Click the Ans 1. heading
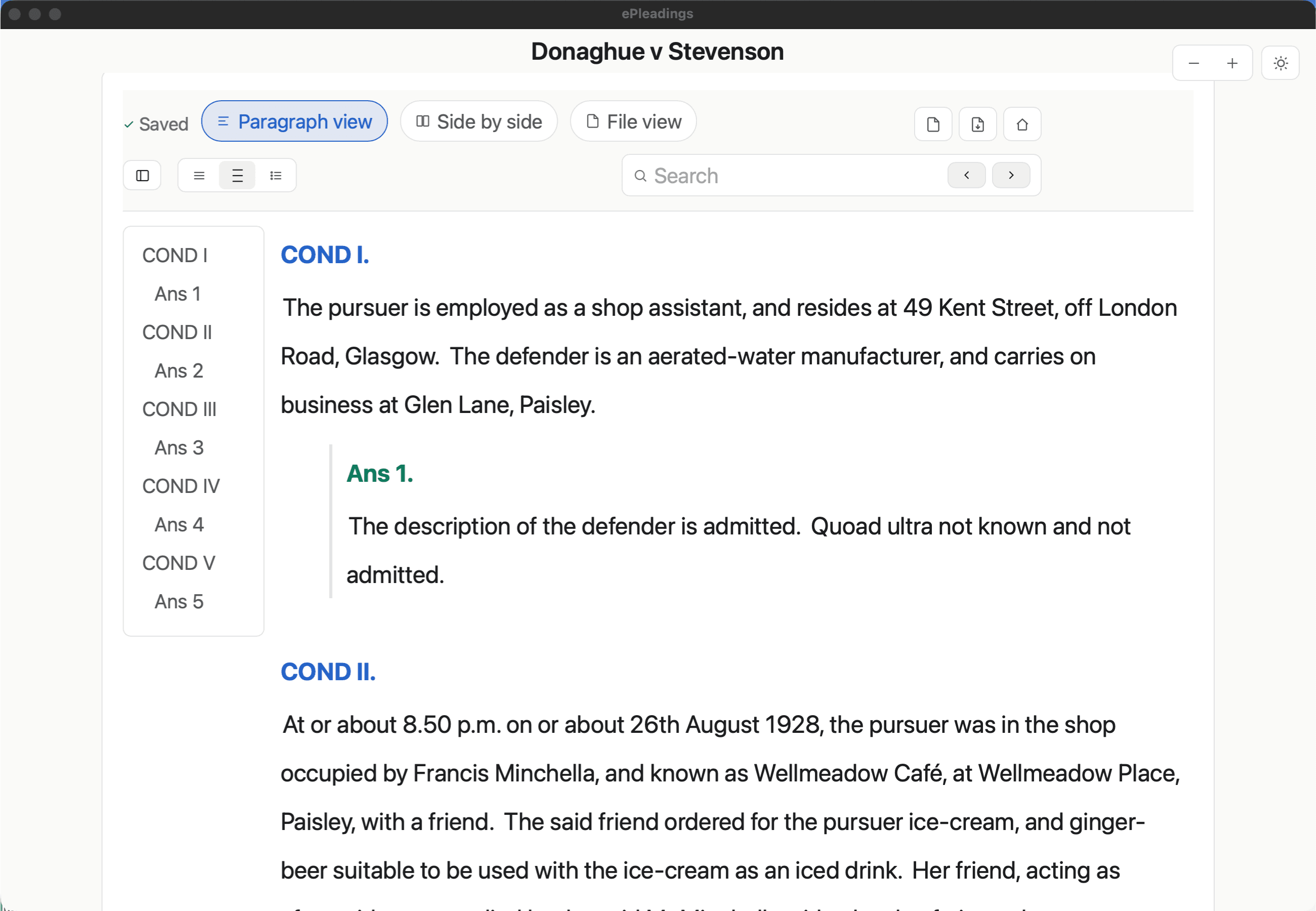The height and width of the screenshot is (911, 1316). (380, 474)
